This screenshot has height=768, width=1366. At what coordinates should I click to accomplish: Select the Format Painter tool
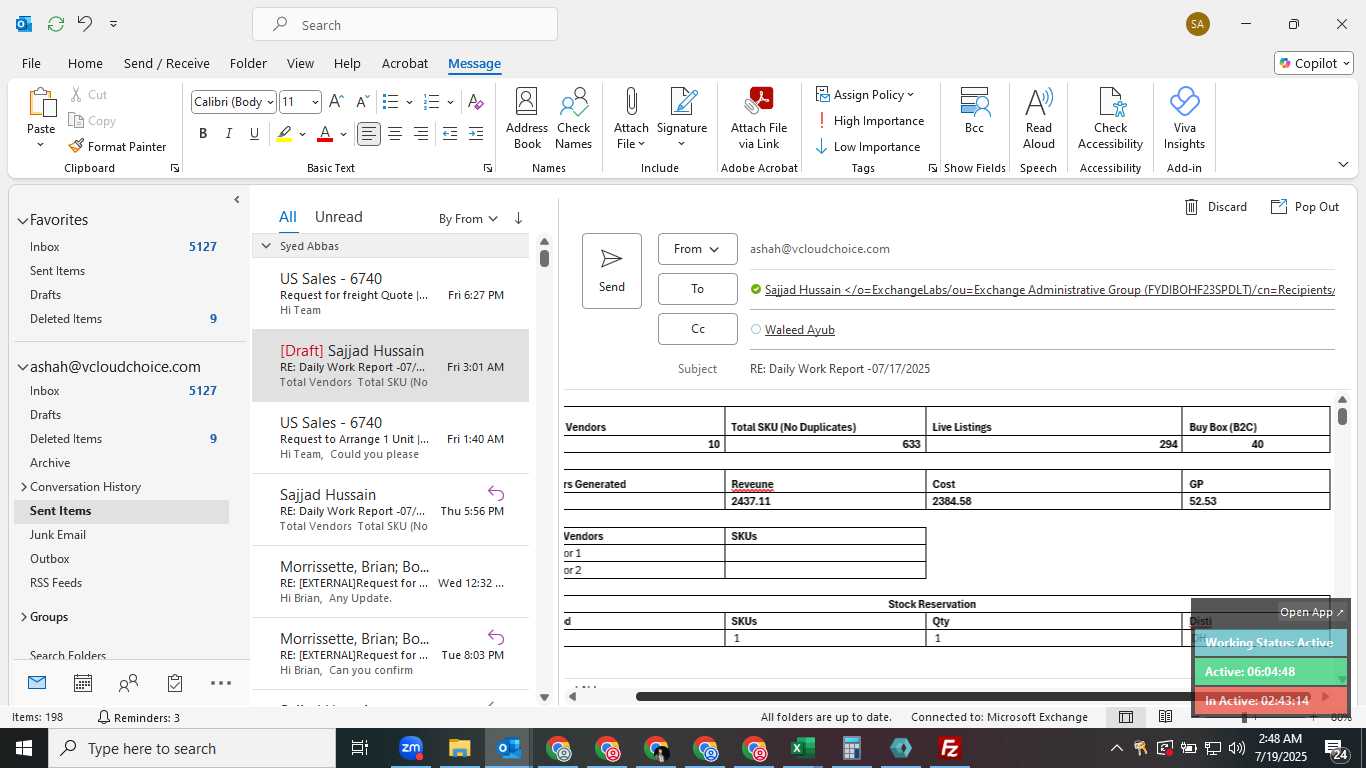(117, 146)
